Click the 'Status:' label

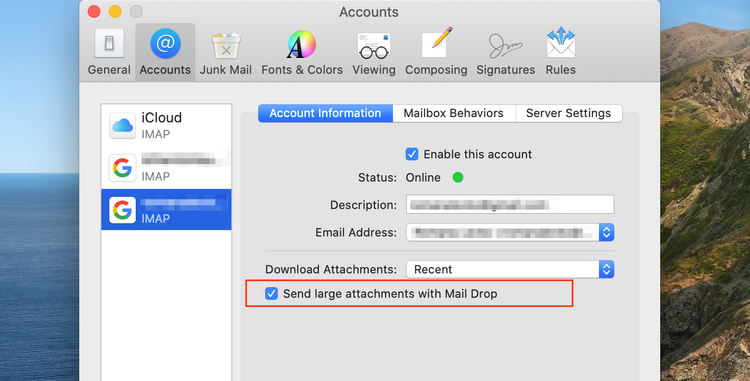coord(377,177)
